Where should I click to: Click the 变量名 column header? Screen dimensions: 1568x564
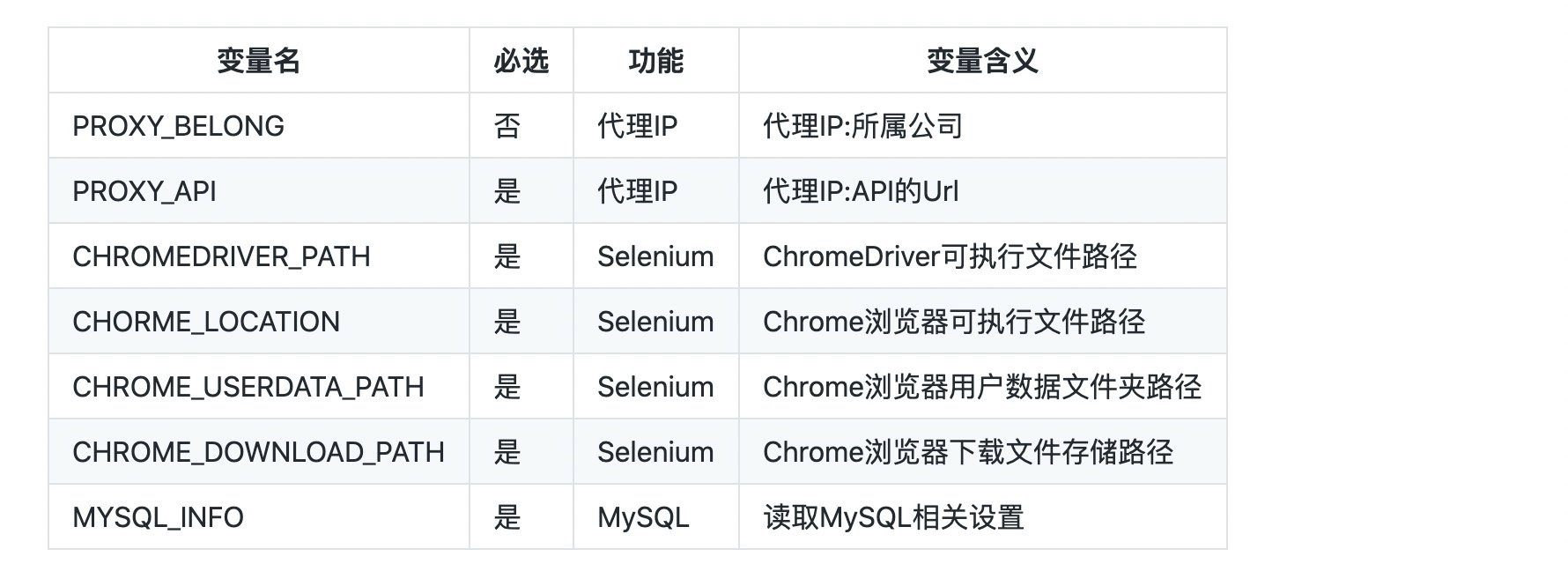click(x=258, y=61)
